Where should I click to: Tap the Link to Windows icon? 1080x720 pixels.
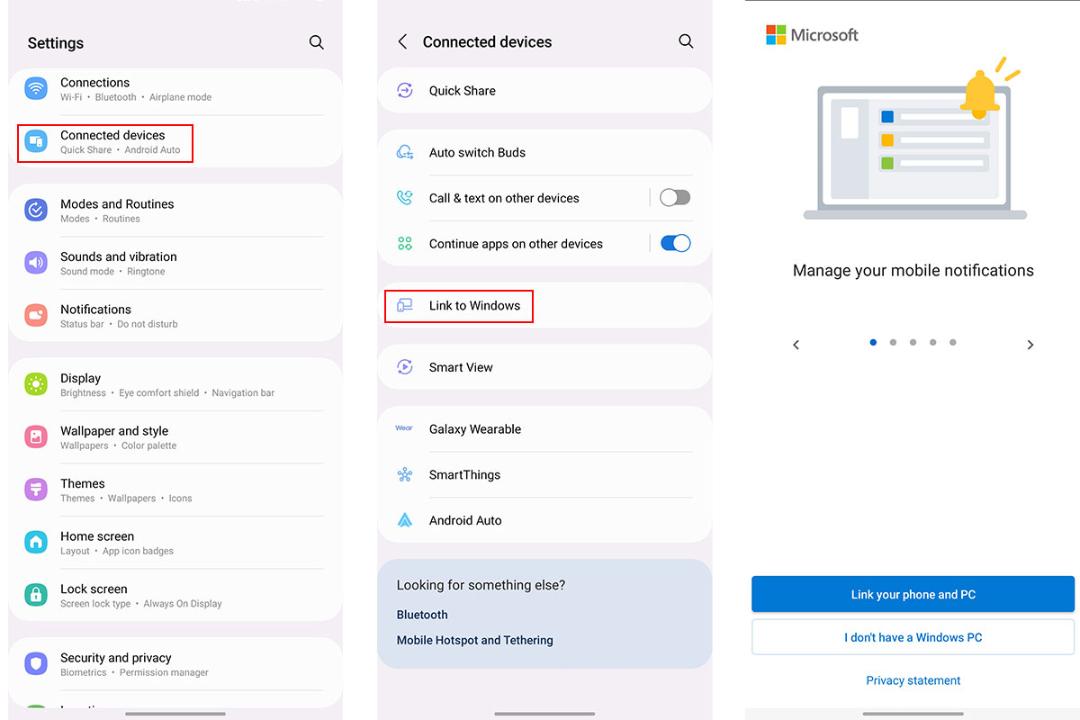[x=405, y=305]
